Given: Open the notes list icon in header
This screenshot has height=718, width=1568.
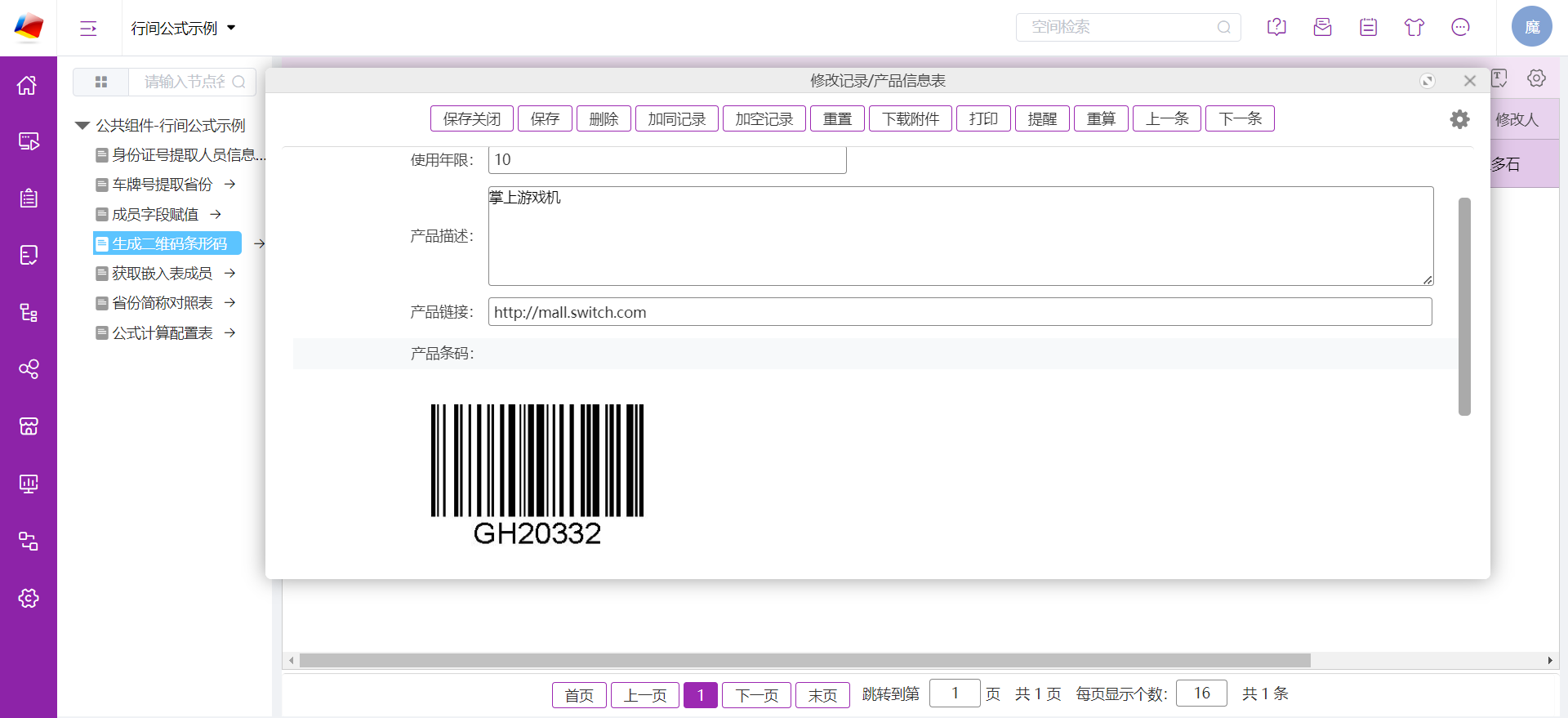Looking at the screenshot, I should tap(1368, 27).
